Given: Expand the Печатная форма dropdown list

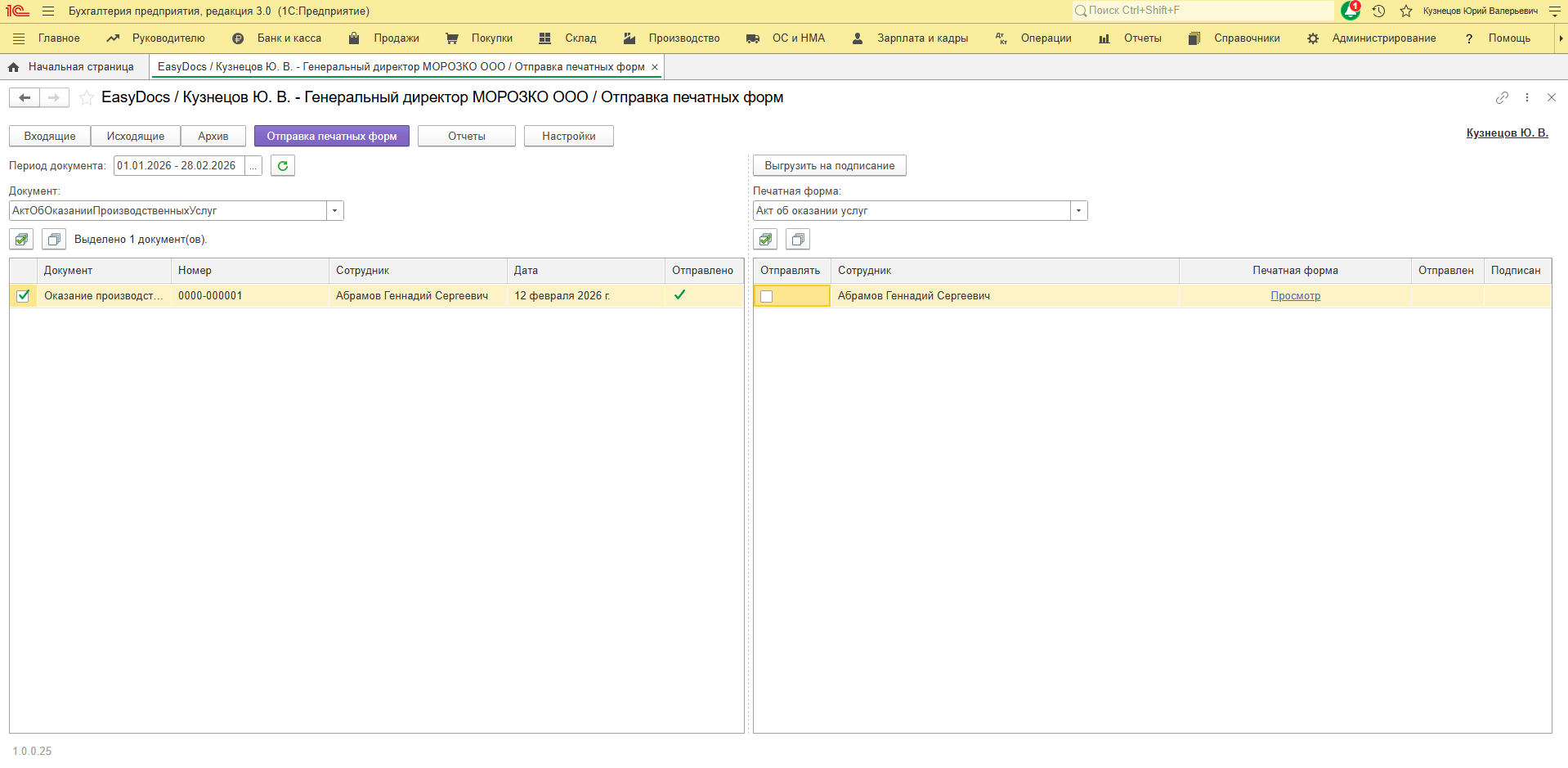Looking at the screenshot, I should tap(1078, 211).
